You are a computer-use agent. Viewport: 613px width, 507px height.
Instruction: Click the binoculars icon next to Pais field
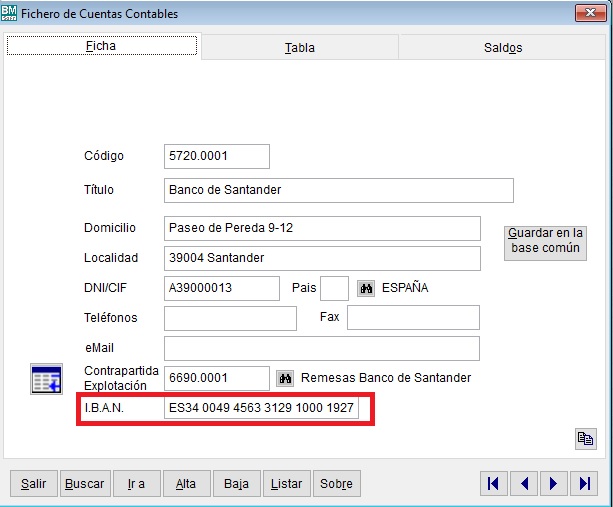point(366,288)
